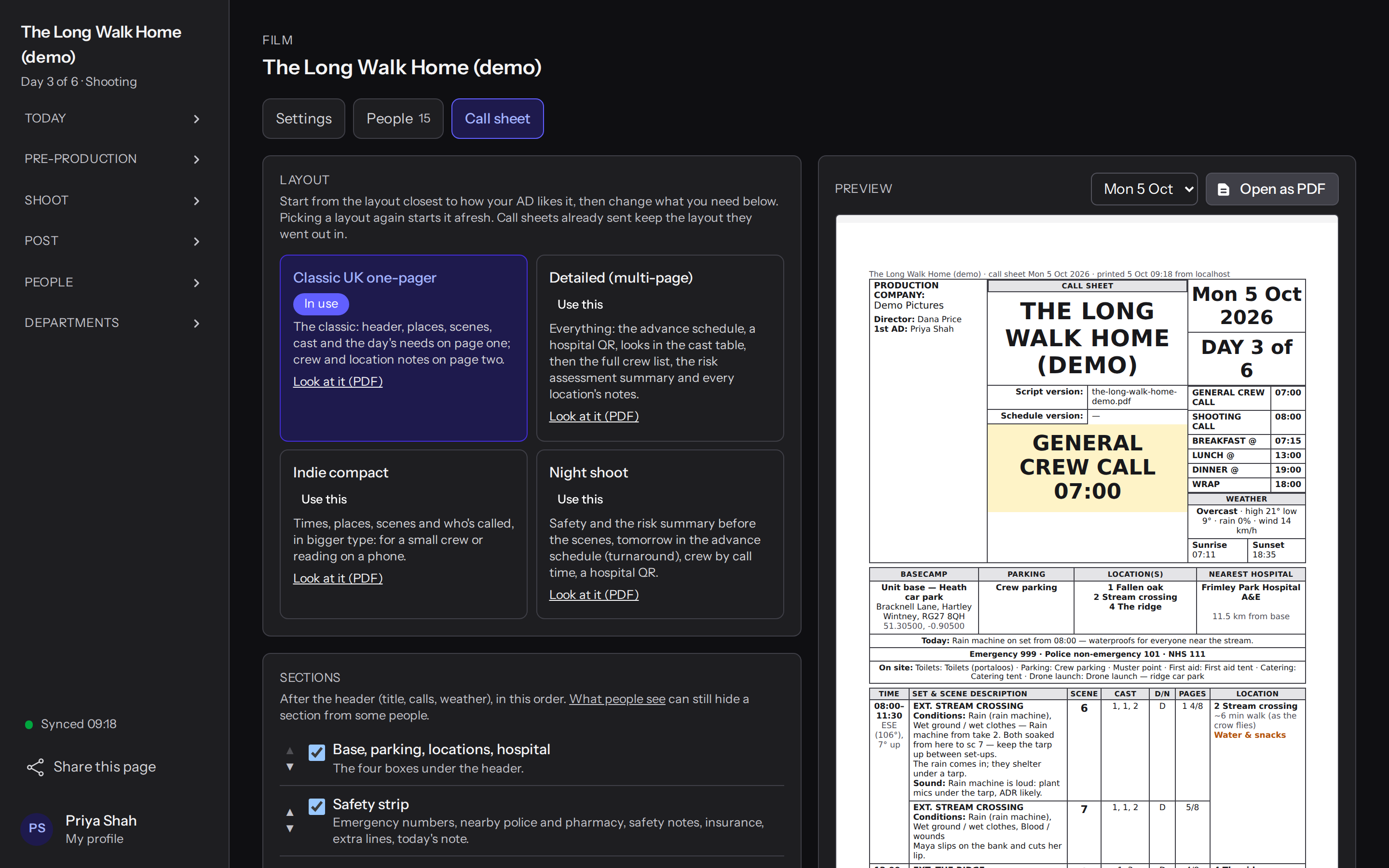Image resolution: width=1389 pixels, height=868 pixels.
Task: Click the green Synced status dot
Action: pos(29,724)
